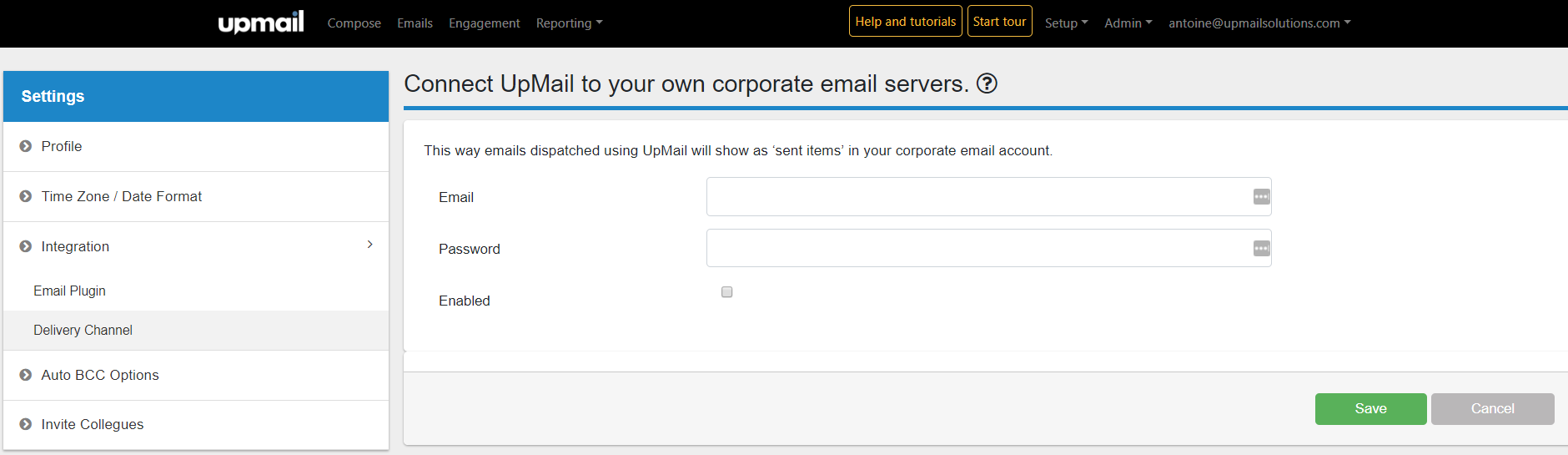This screenshot has height=455, width=1568.
Task: Collapse the Integration section chevron
Action: click(x=369, y=245)
